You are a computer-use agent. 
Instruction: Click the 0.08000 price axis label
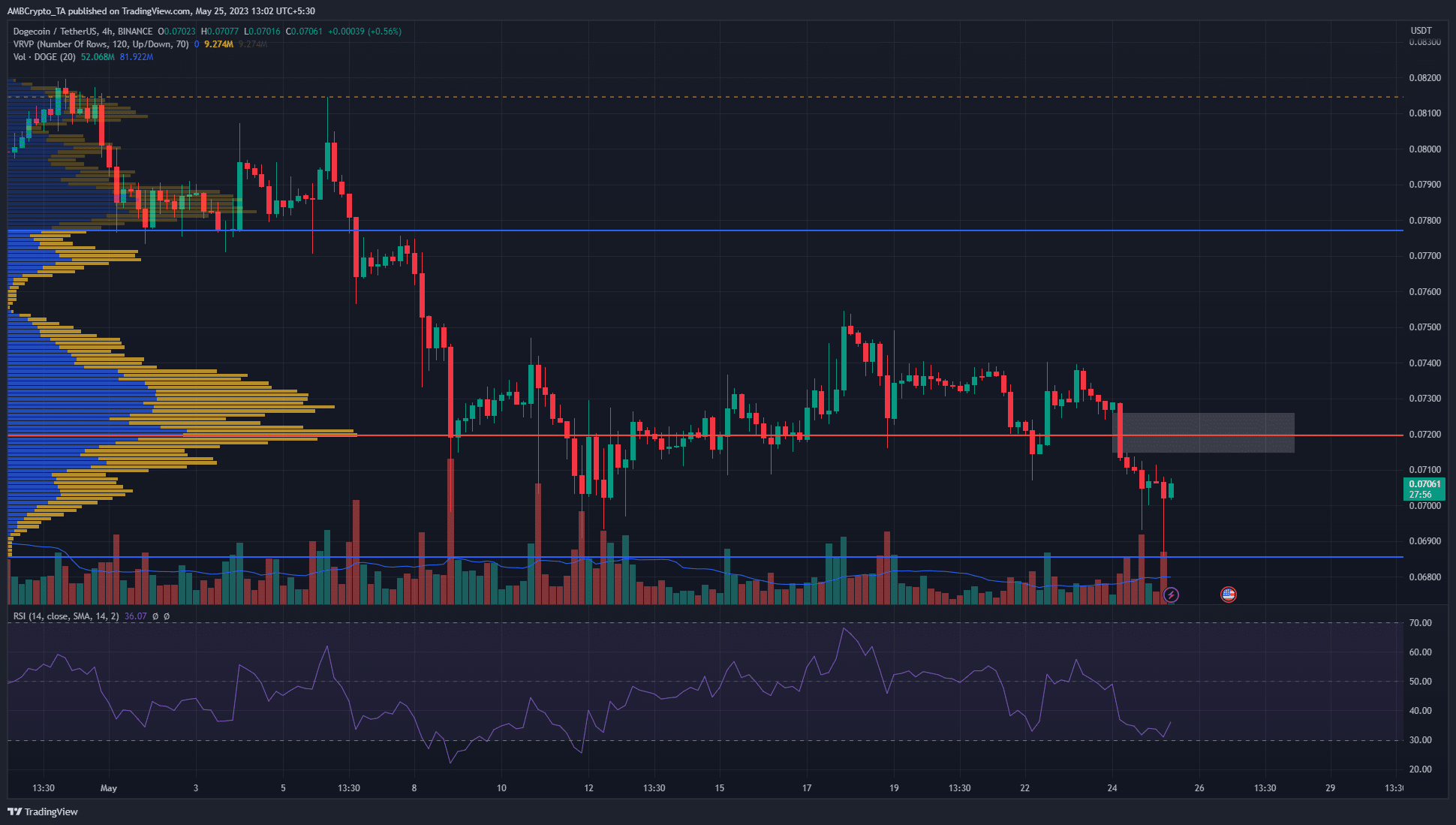pos(1424,149)
